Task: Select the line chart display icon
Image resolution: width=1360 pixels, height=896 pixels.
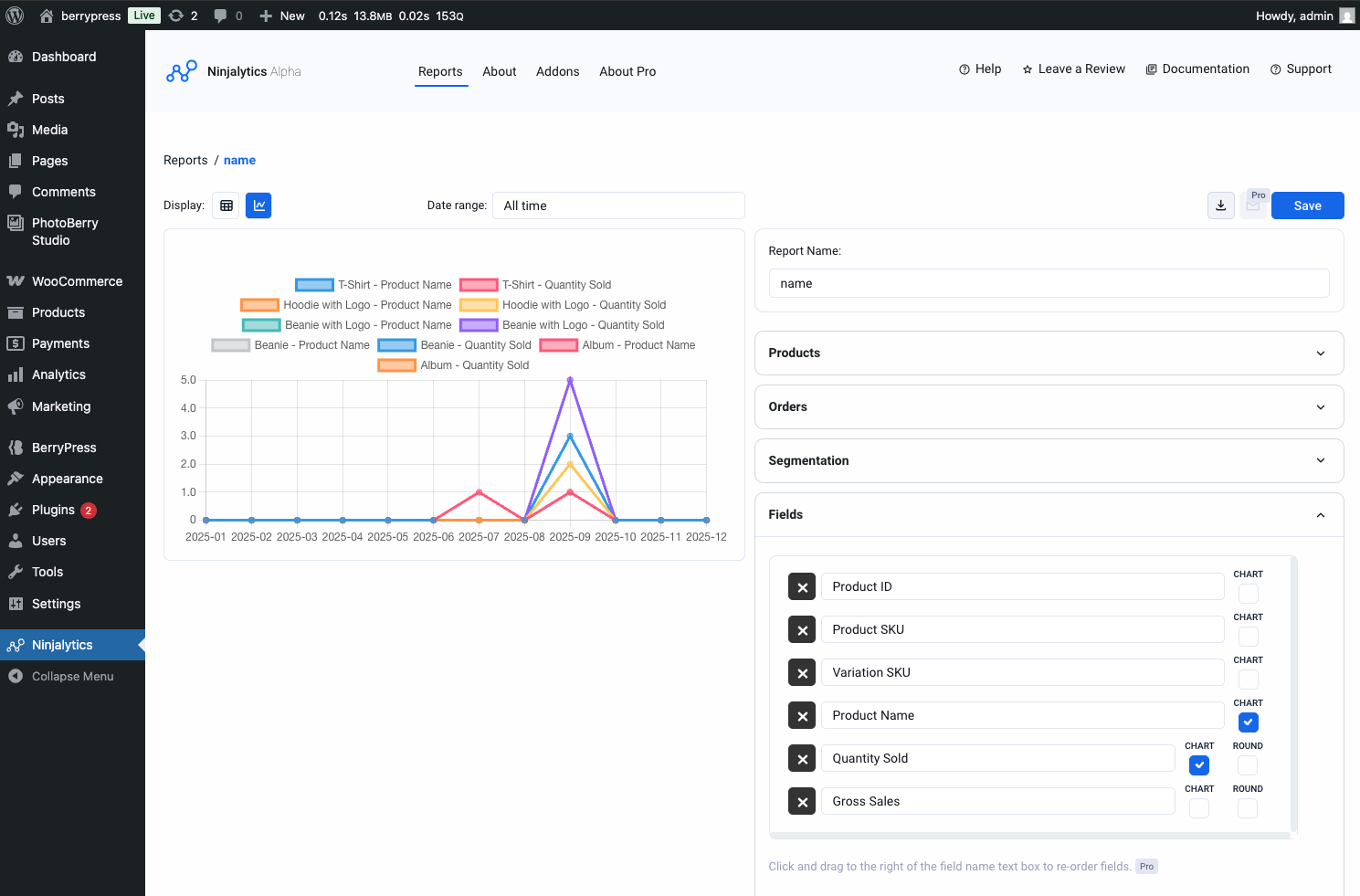Action: coord(258,205)
